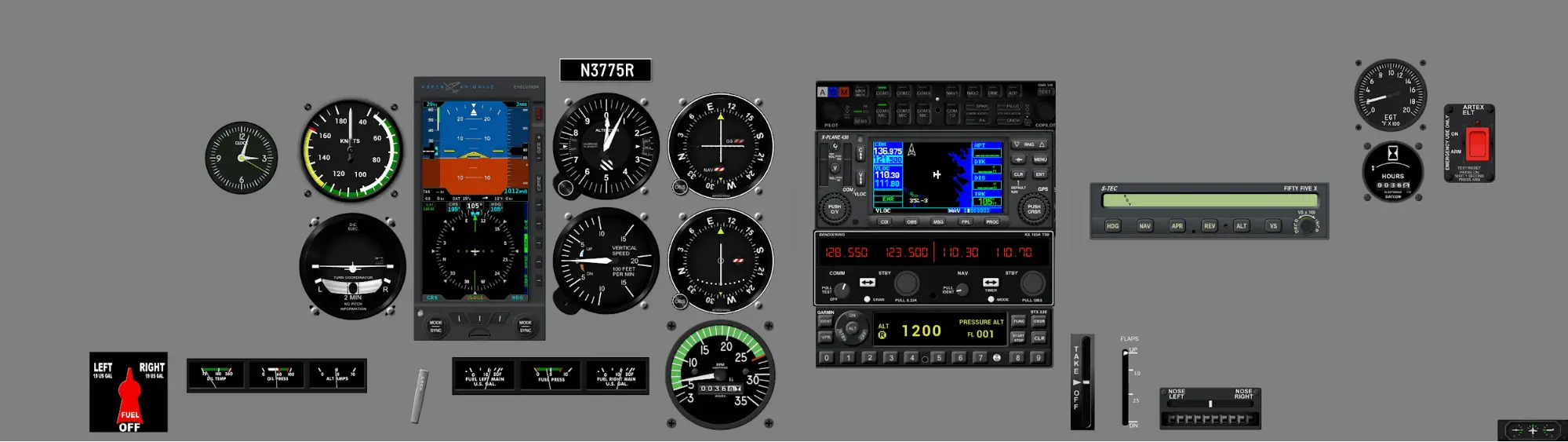The image size is (1568, 442).
Task: Set transponder mode to ALT
Action: 852,328
